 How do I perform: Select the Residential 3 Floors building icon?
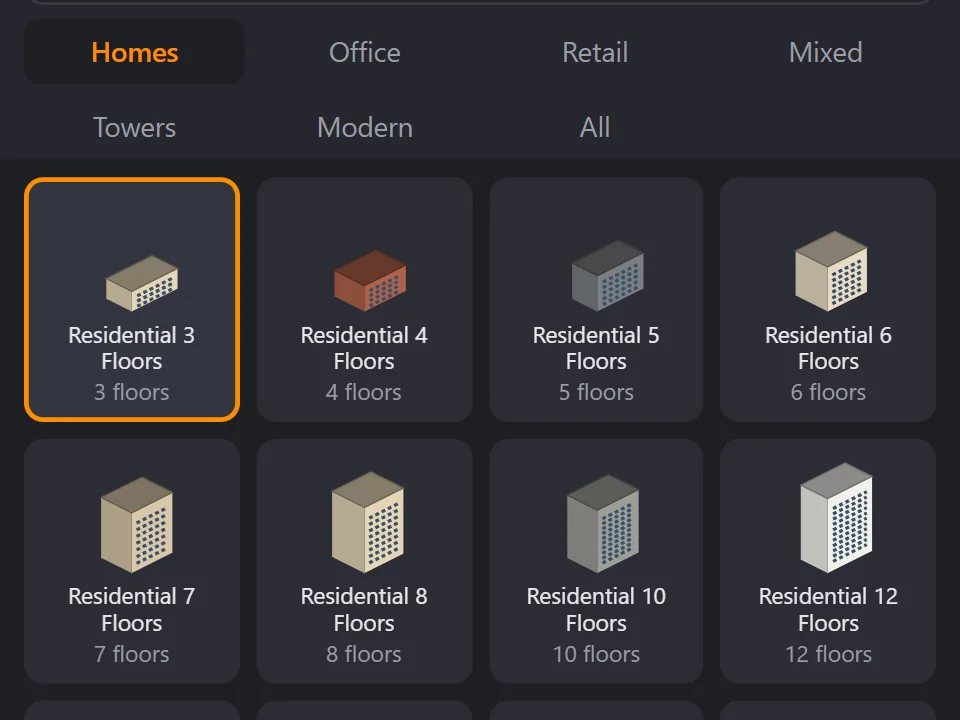coord(142,283)
